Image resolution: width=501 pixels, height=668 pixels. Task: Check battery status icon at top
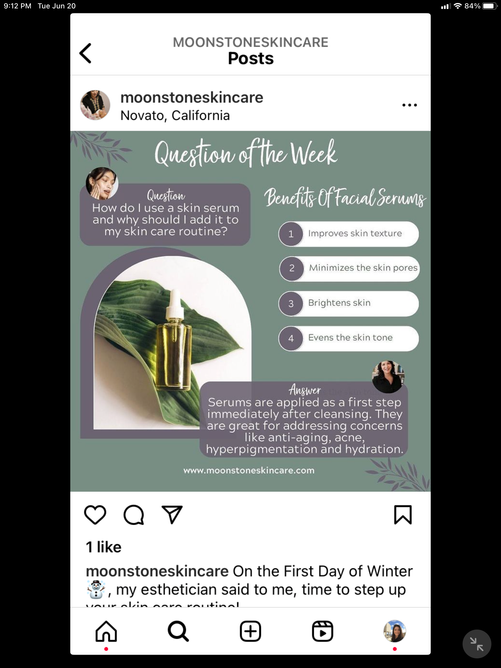pos(490,6)
